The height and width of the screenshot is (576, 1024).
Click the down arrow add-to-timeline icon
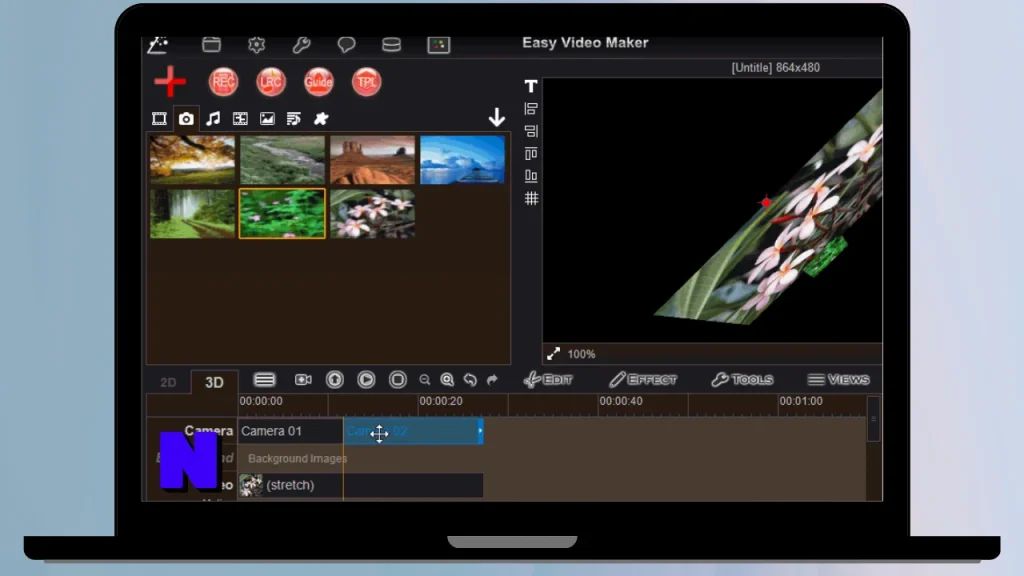(x=497, y=118)
